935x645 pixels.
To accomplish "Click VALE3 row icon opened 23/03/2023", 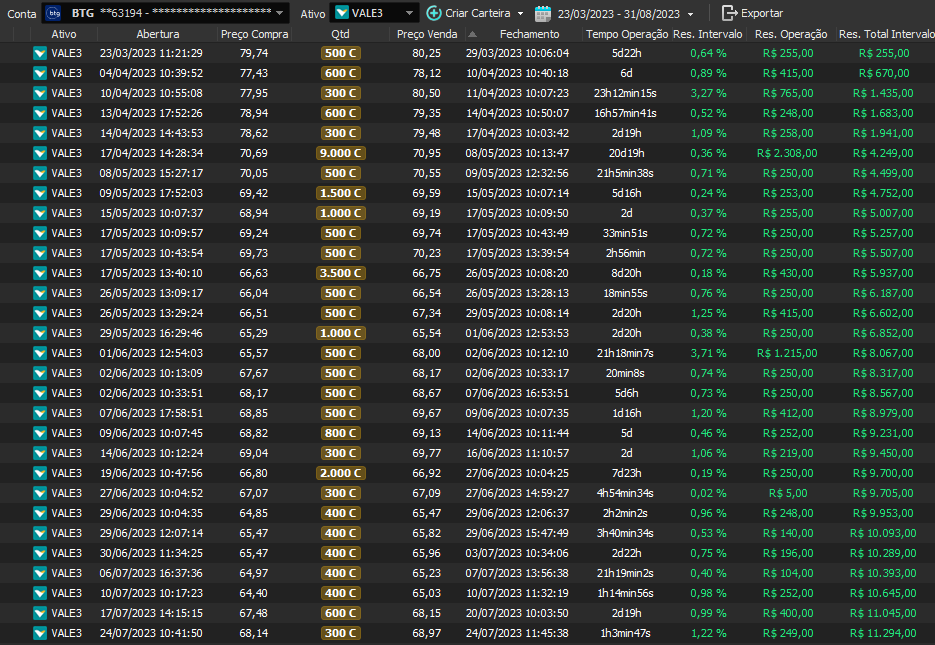I will click(40, 53).
